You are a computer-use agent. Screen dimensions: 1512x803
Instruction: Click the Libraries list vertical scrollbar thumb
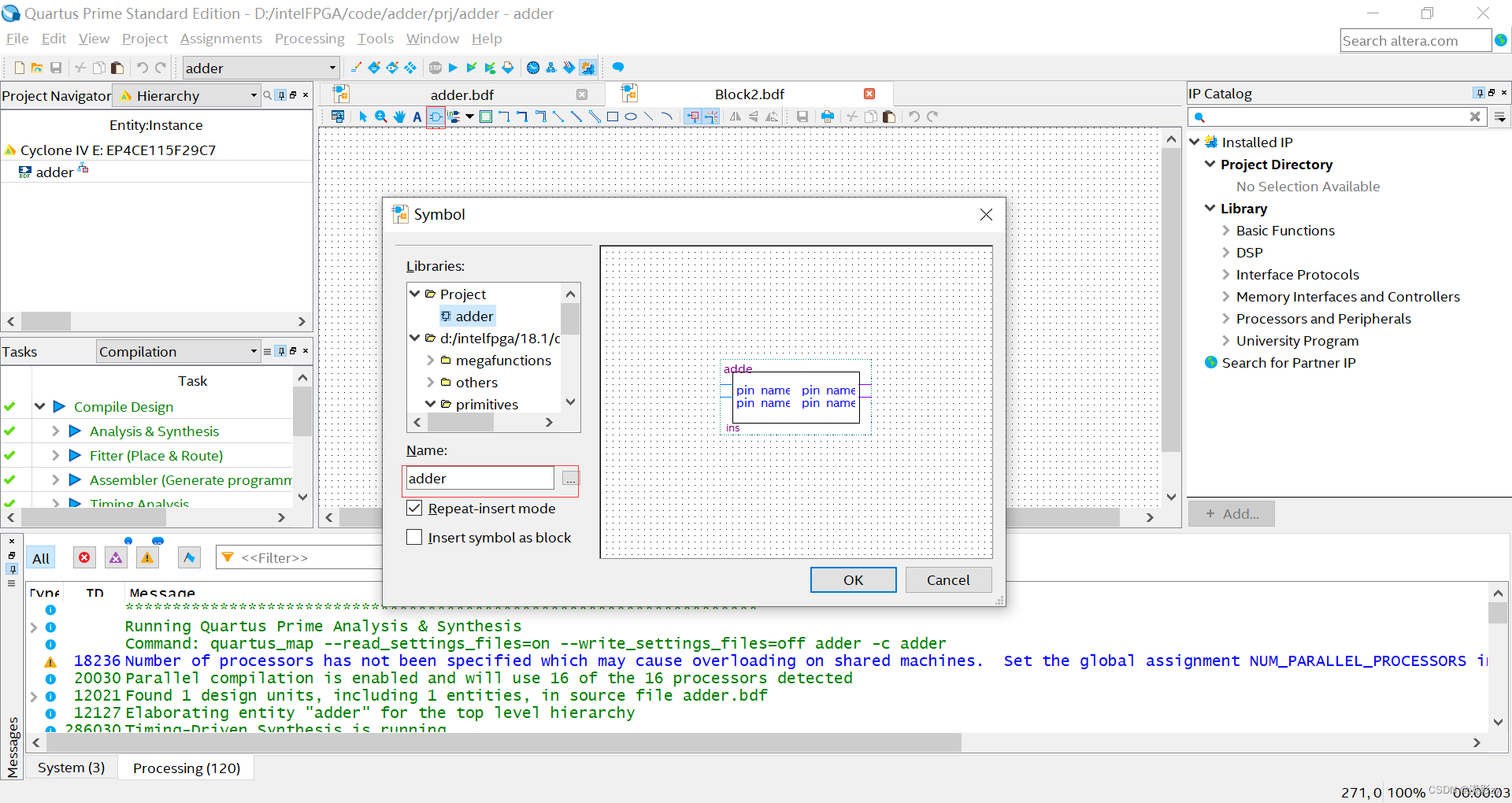click(x=570, y=319)
